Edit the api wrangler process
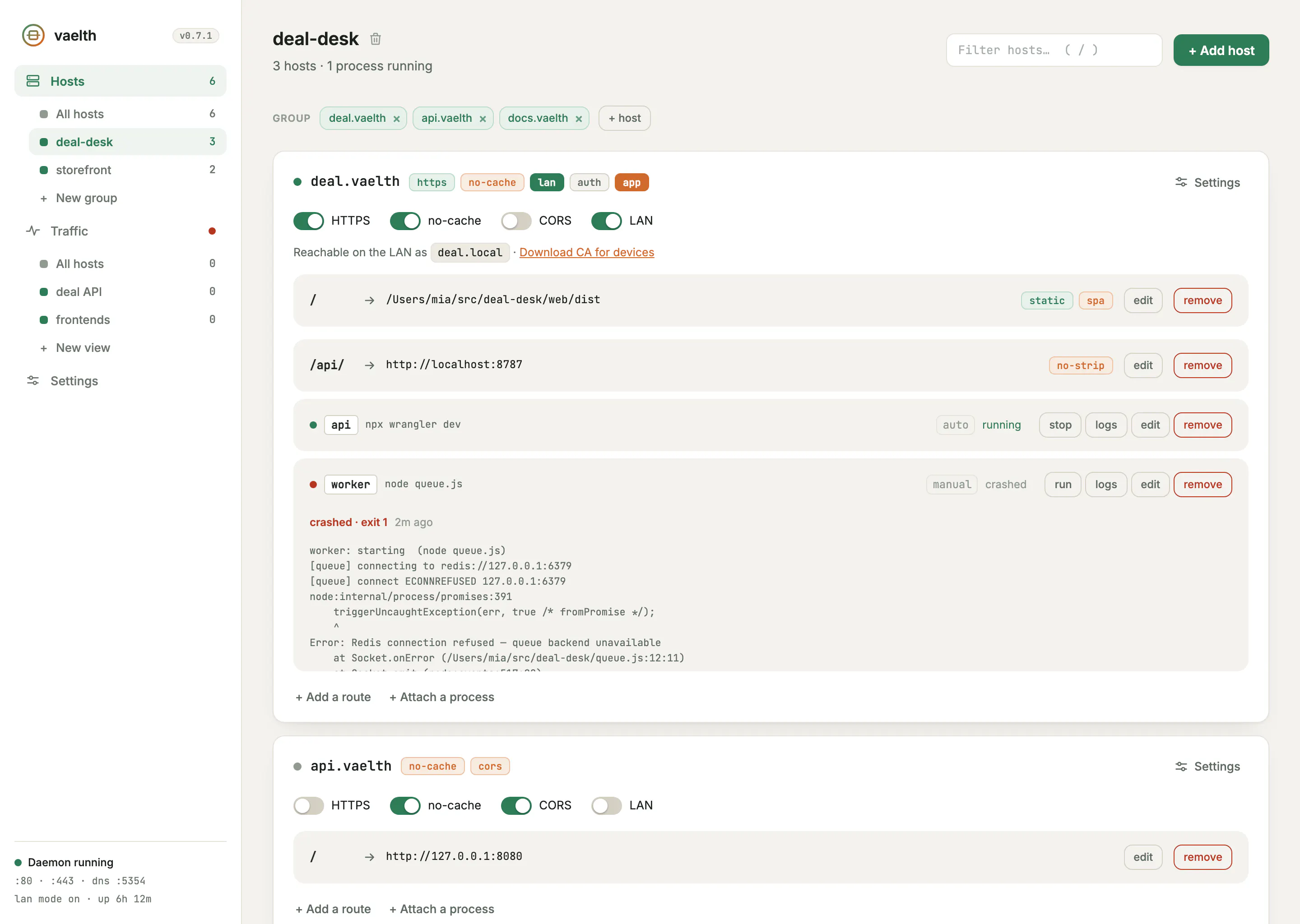 coord(1150,425)
